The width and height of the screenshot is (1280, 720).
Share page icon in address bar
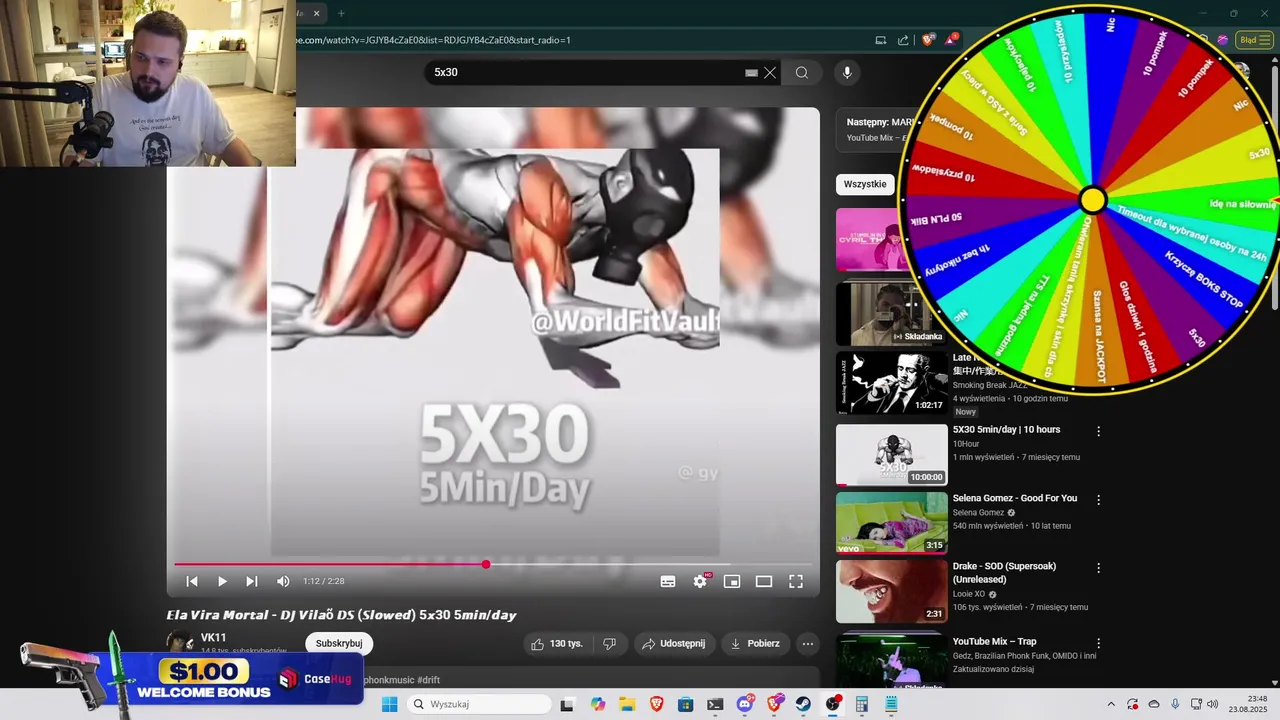click(x=903, y=40)
